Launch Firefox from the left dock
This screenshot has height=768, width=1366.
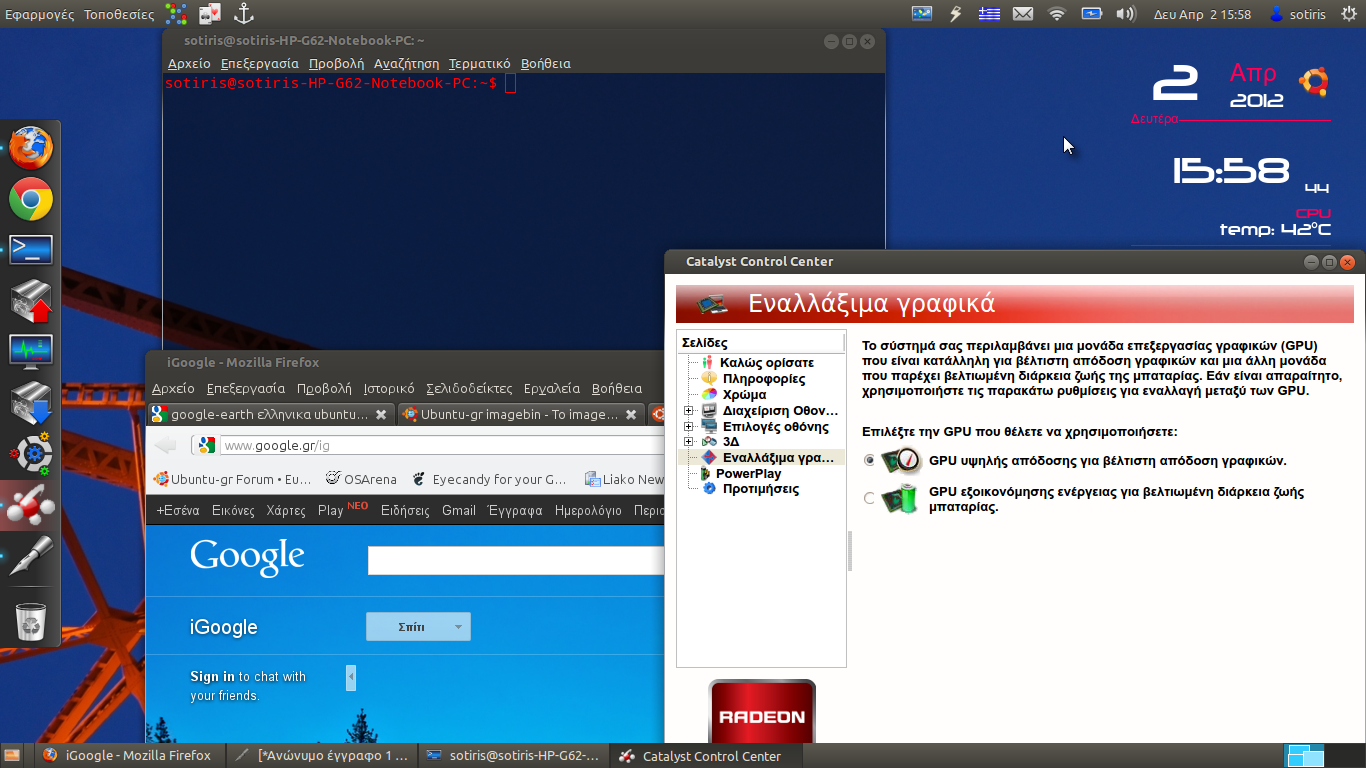31,148
